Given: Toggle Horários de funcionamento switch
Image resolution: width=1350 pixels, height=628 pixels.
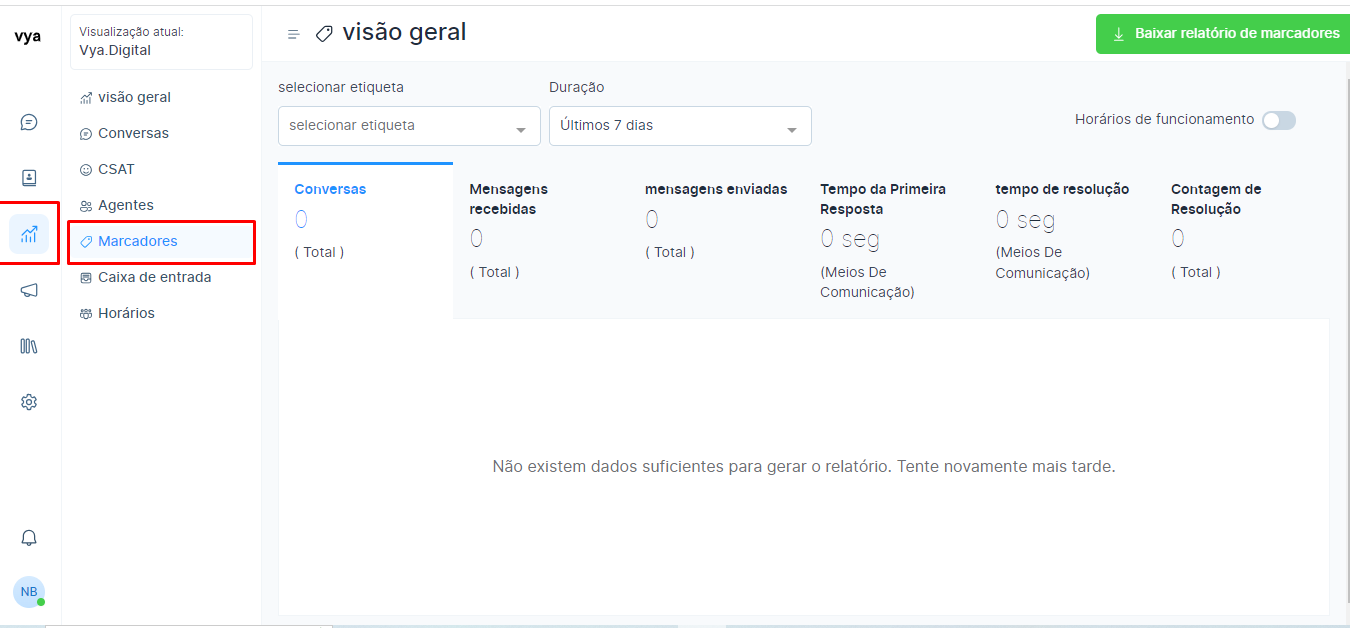Looking at the screenshot, I should point(1278,120).
